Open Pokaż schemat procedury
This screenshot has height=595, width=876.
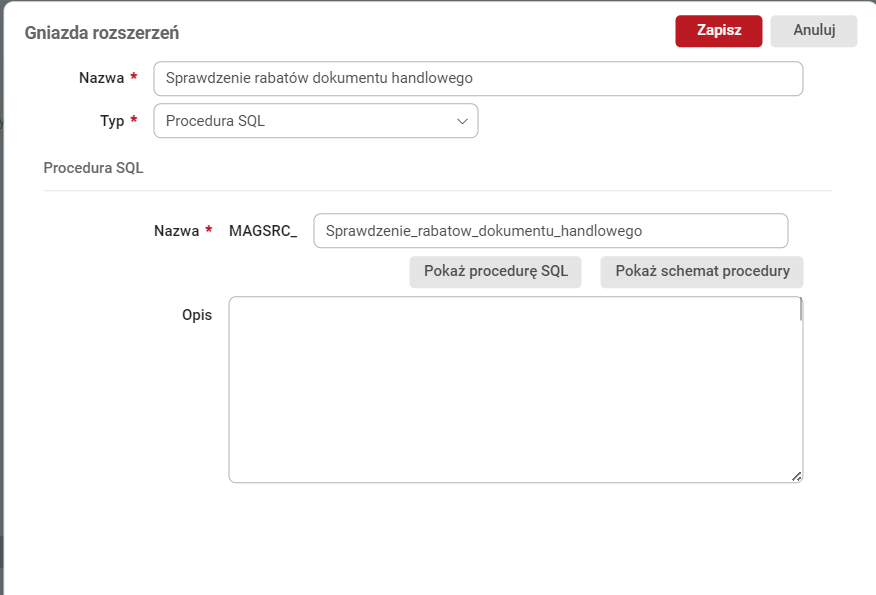(701, 271)
